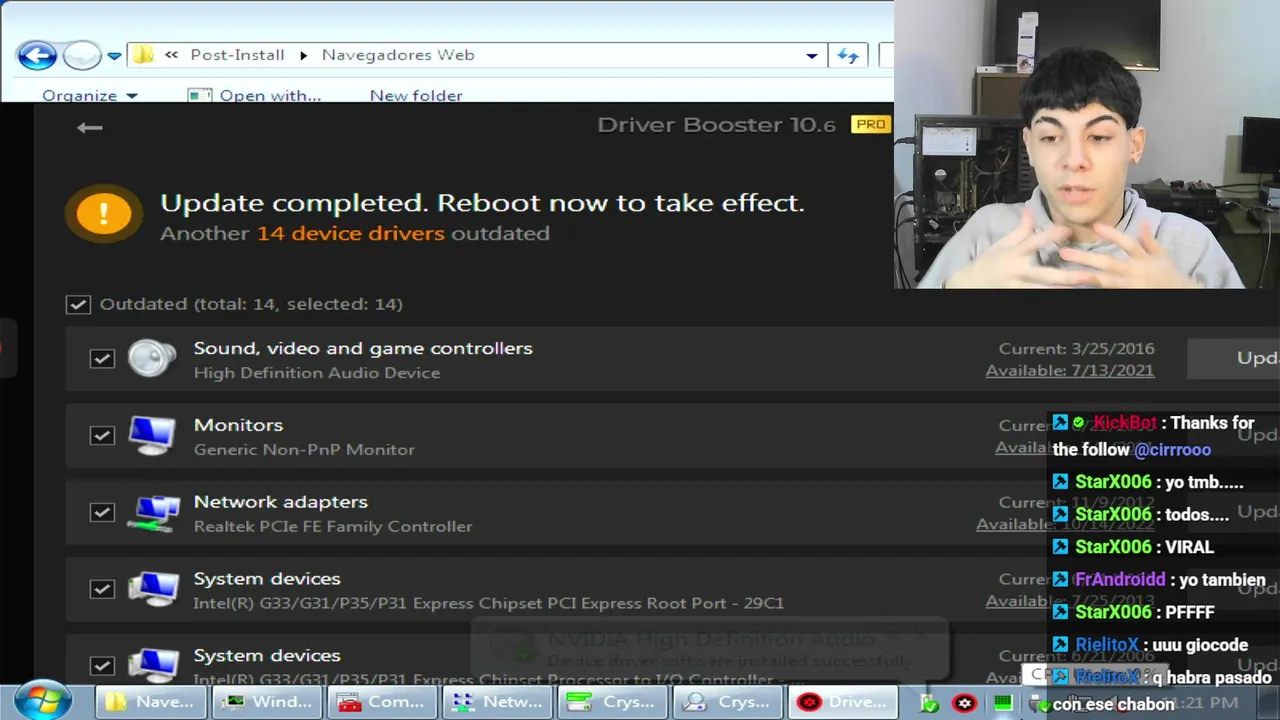Click red circular tray icon
Image resolution: width=1280 pixels, height=720 pixels.
(964, 703)
